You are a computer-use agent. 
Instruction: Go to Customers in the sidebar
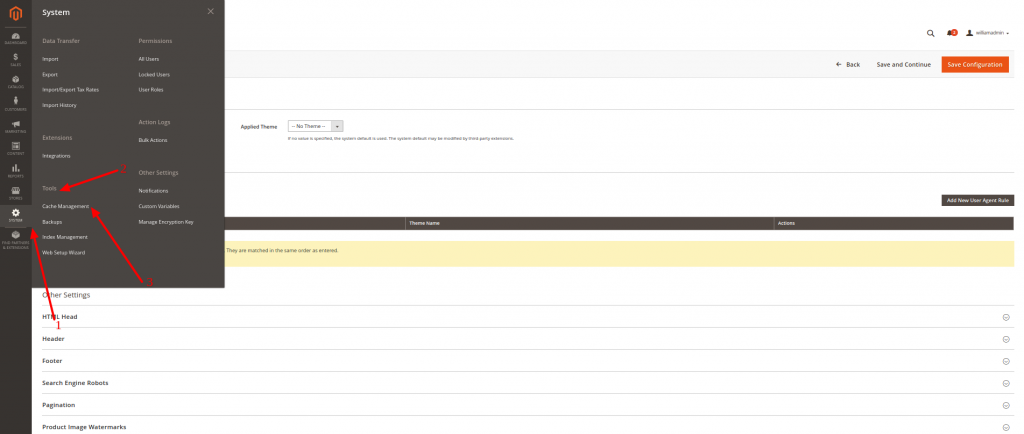pyautogui.click(x=15, y=103)
